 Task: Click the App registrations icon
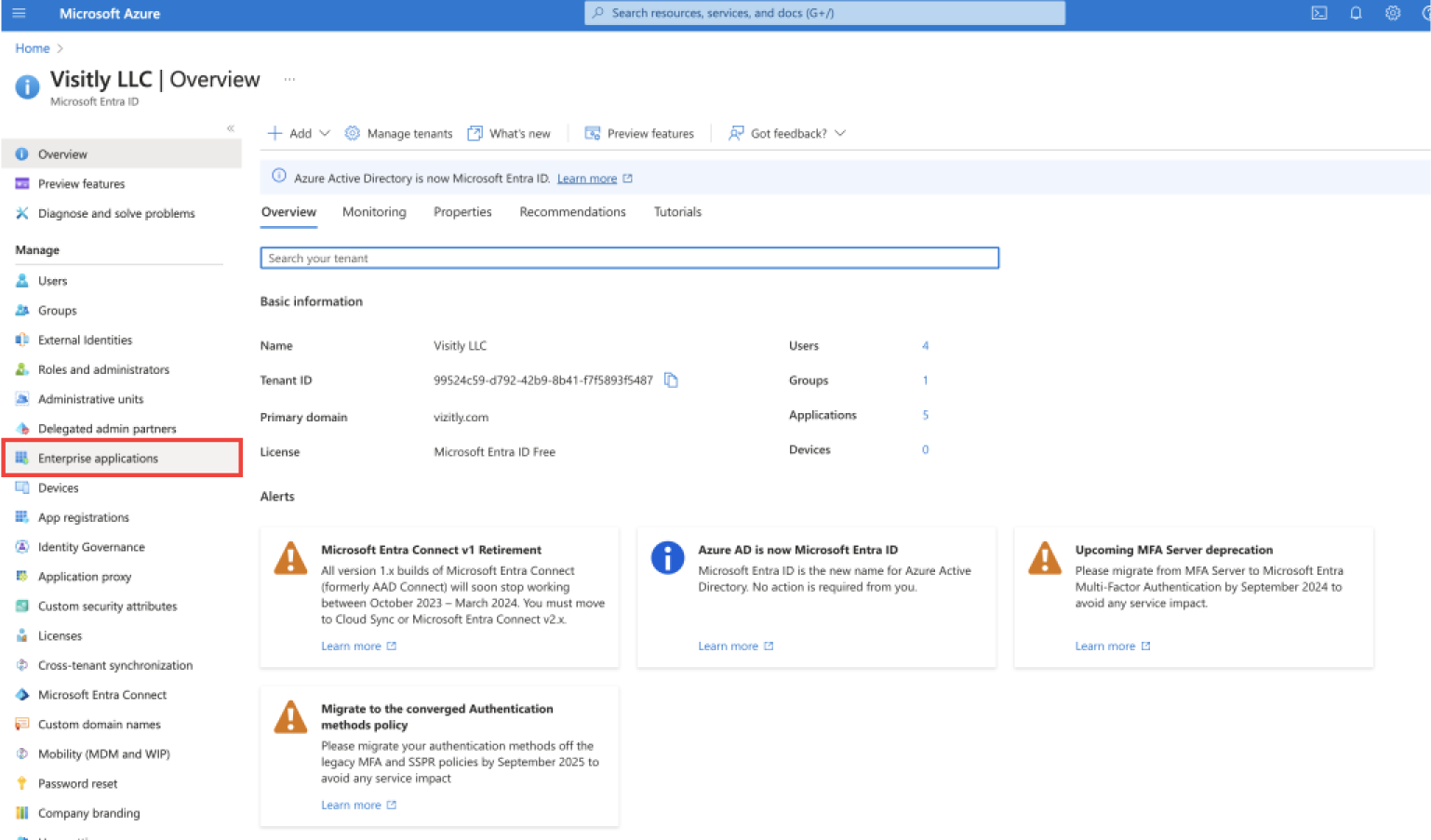[22, 517]
